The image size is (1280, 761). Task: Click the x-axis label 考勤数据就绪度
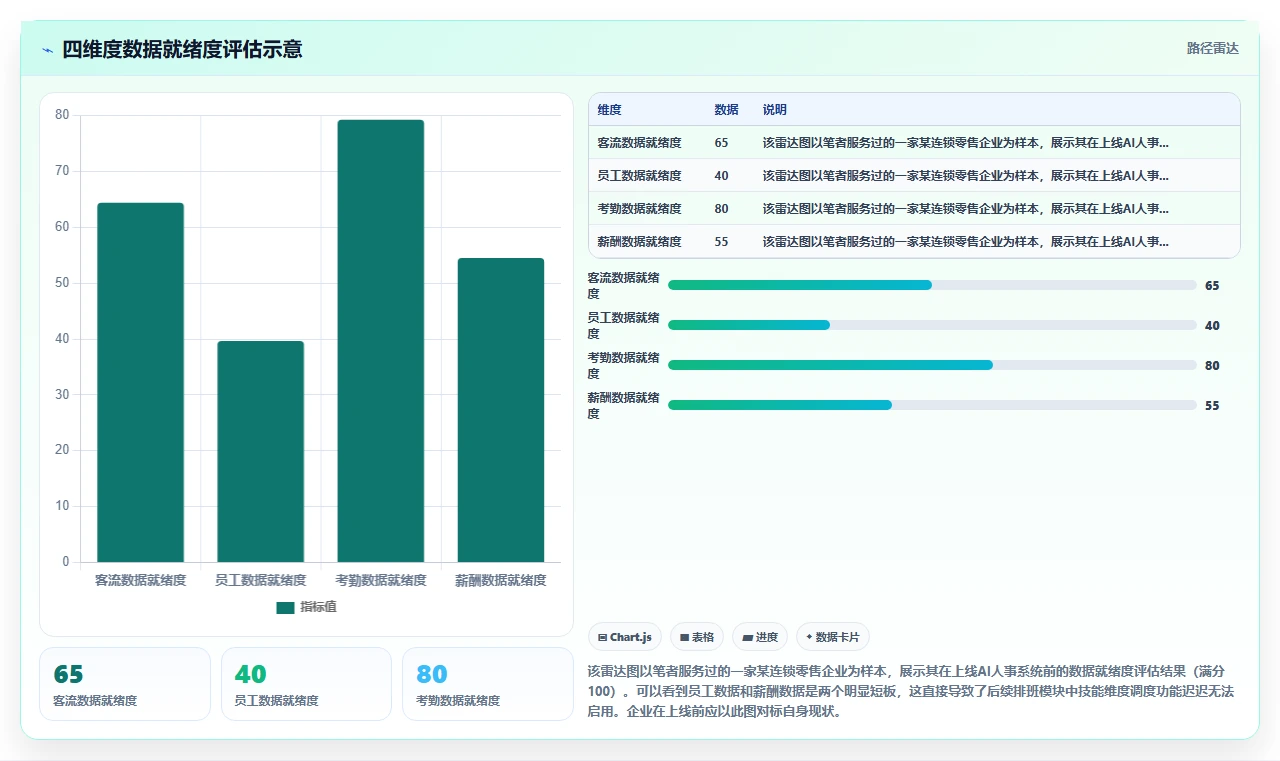380,580
